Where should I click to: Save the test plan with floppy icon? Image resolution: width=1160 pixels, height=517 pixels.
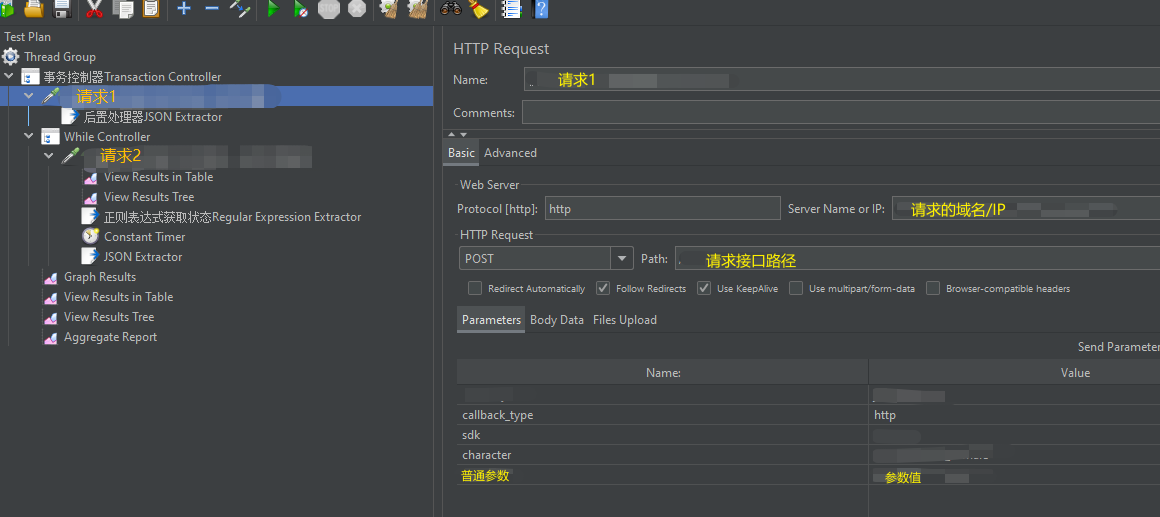coord(62,8)
